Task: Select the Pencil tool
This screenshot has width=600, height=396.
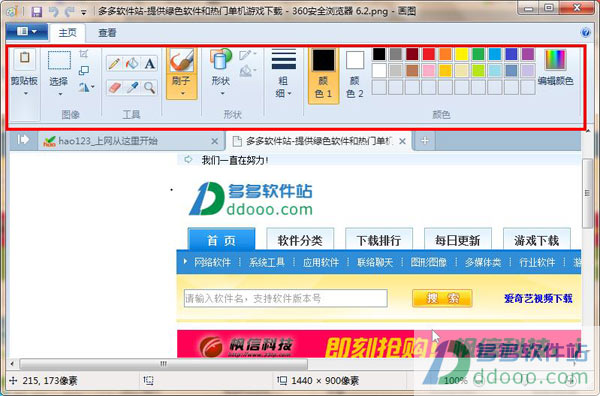Action: [x=114, y=63]
